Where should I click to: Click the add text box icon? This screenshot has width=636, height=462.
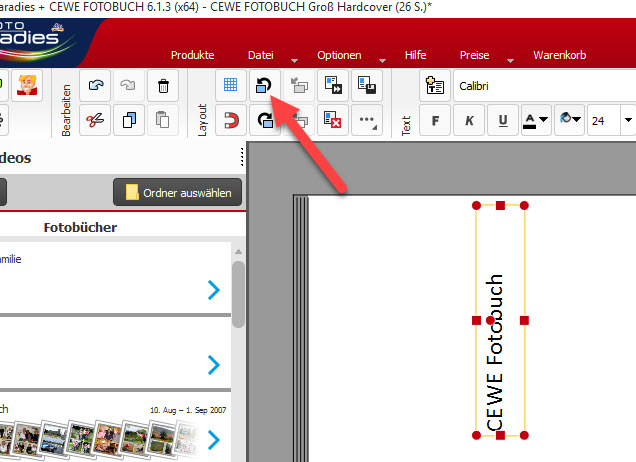coord(434,86)
